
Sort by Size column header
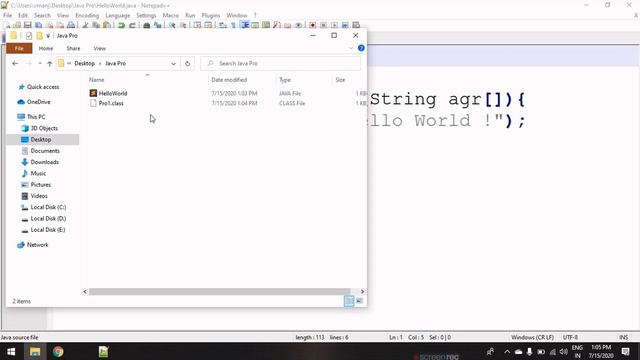[x=340, y=80]
